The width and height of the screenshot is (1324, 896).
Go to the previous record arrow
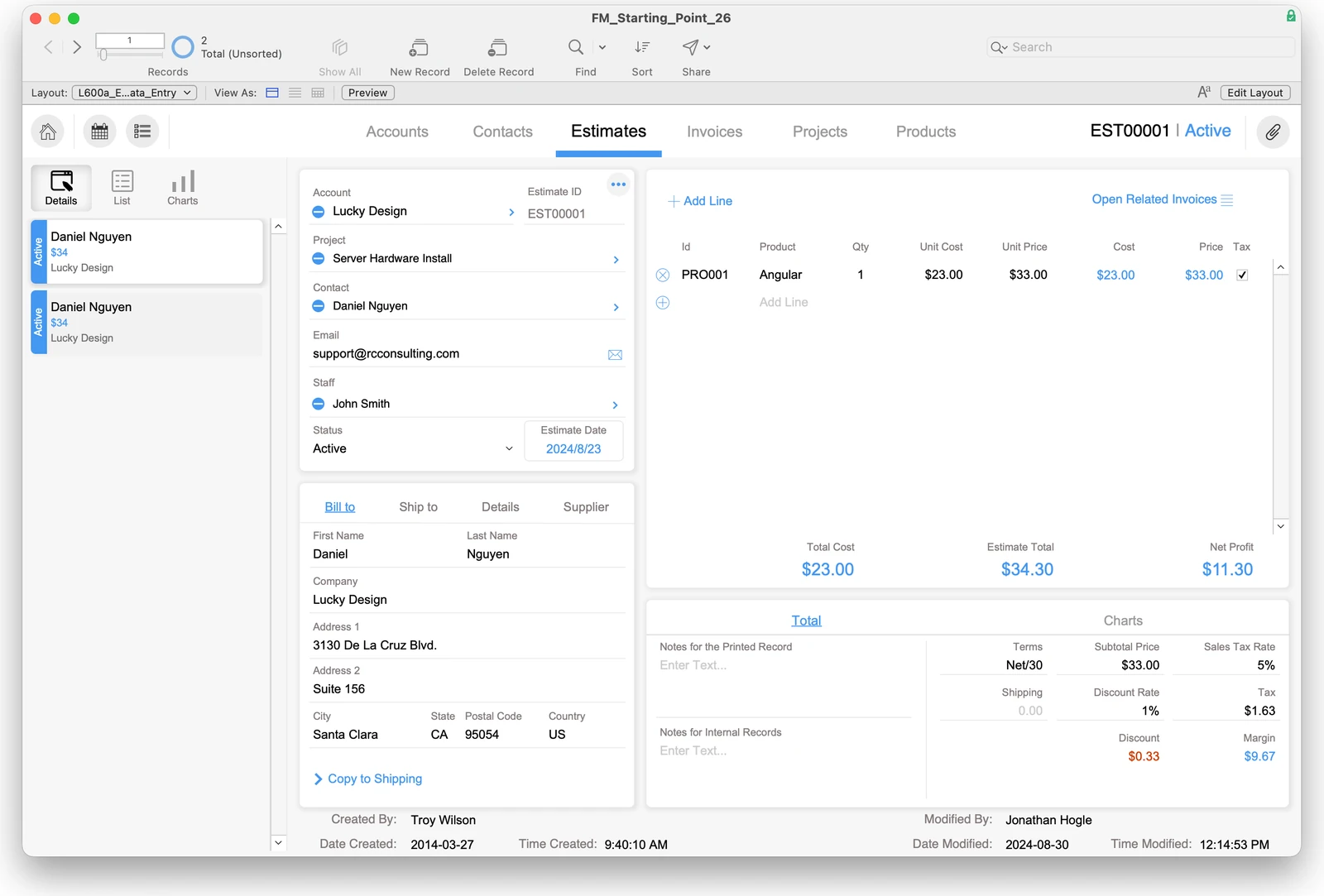click(49, 47)
